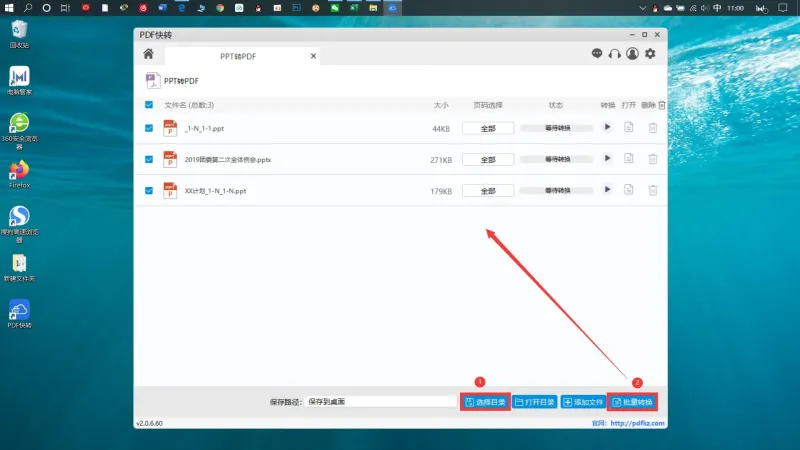Click the version label v2.0.6.60
Viewport: 800px width, 450px height.
click(x=149, y=423)
